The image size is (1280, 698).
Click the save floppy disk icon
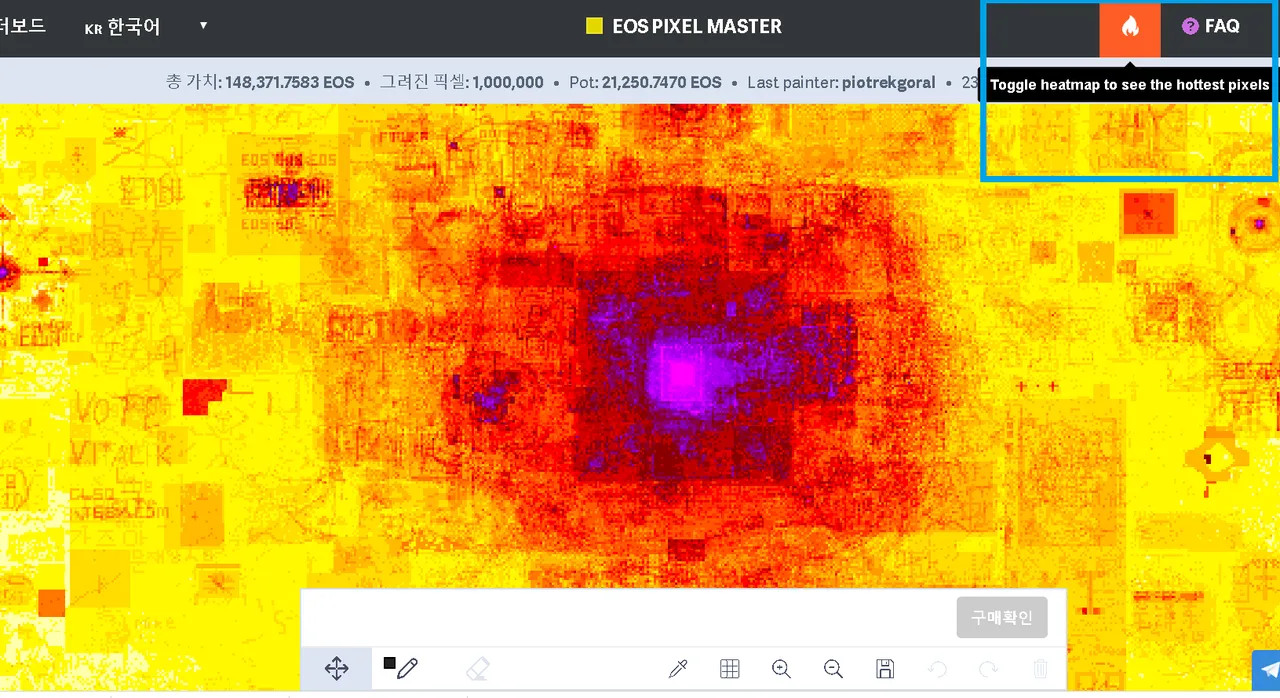point(885,669)
